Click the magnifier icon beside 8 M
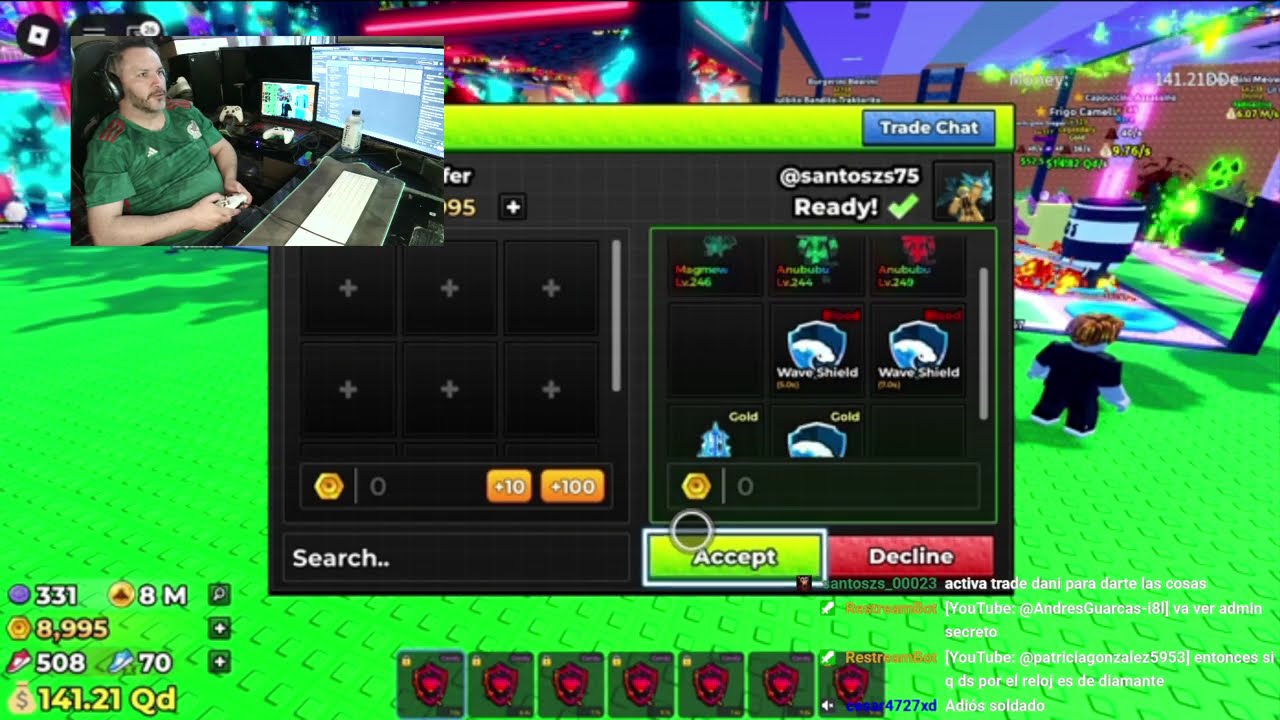 [220, 595]
